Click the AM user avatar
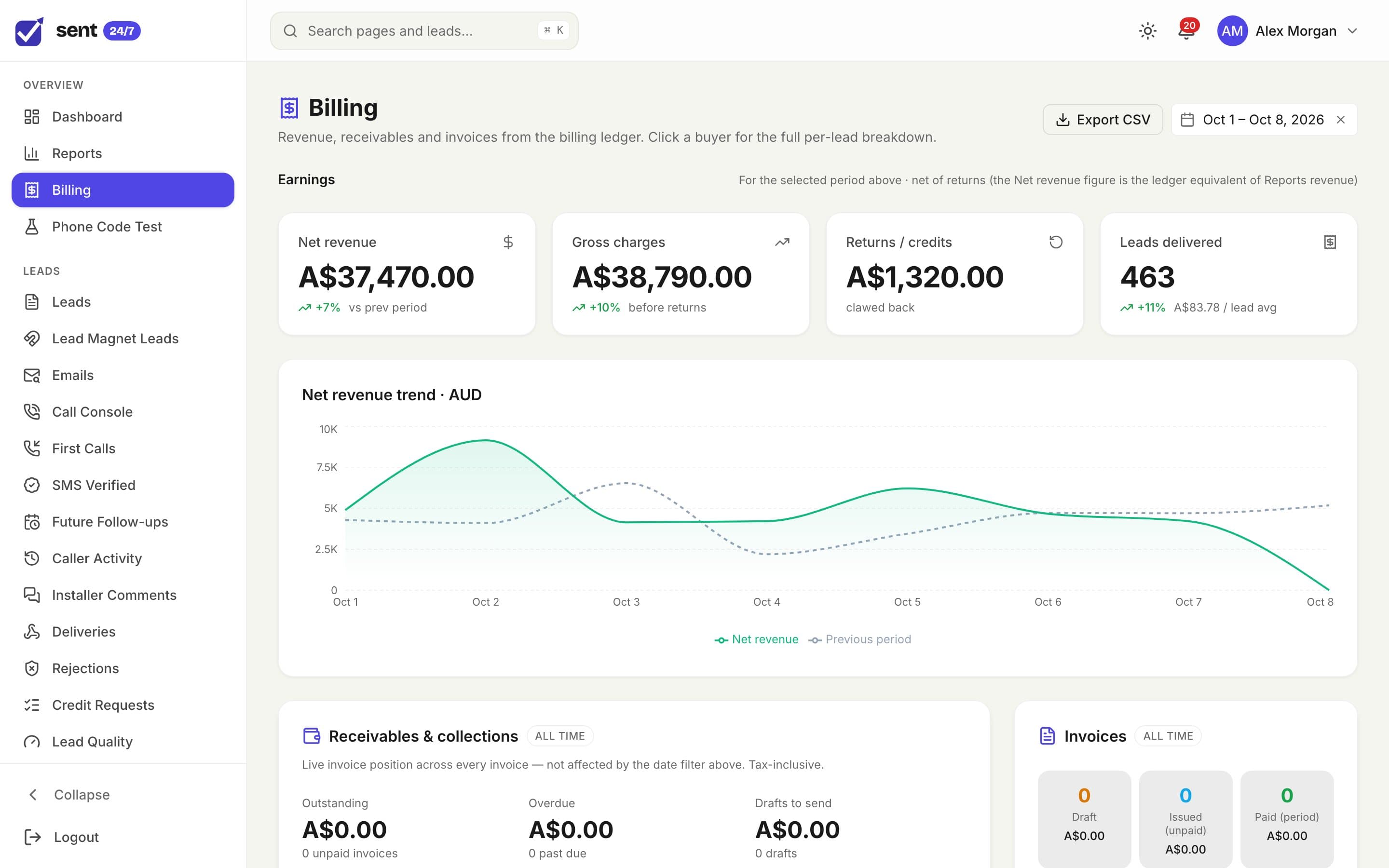This screenshot has height=868, width=1389. [x=1232, y=31]
